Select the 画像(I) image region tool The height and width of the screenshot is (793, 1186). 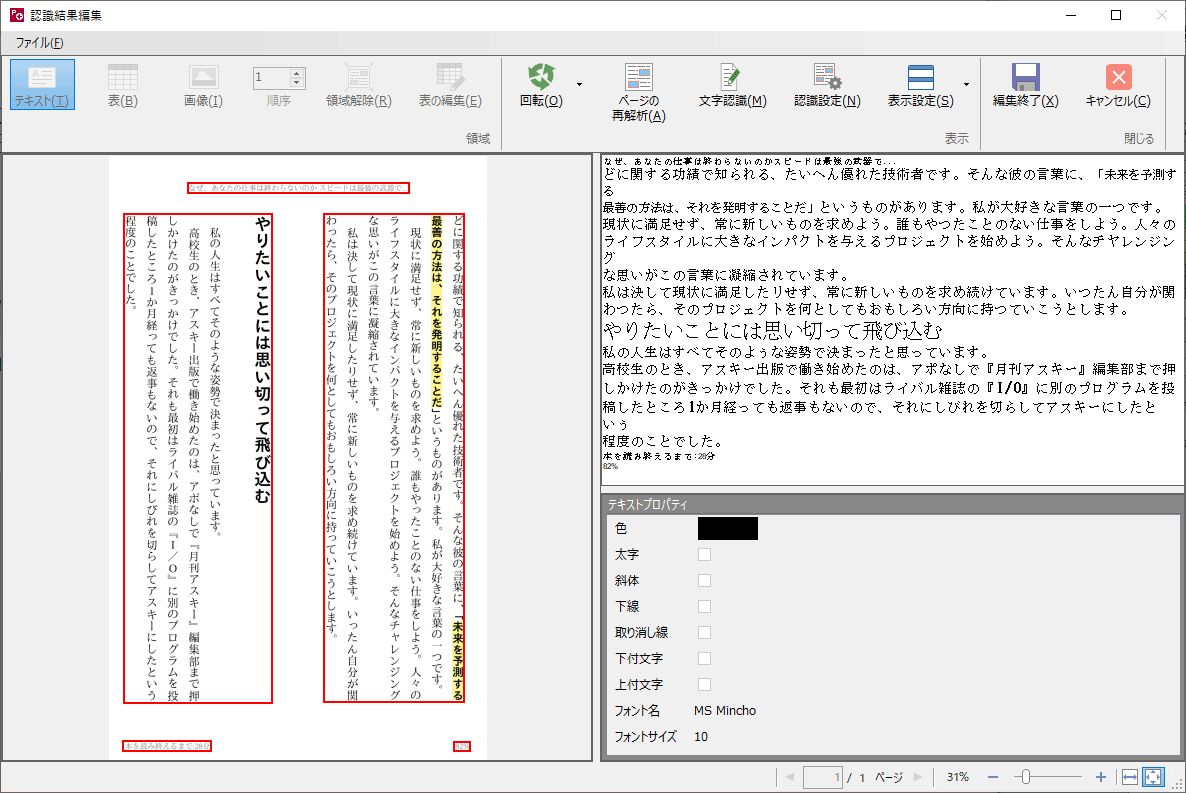203,85
